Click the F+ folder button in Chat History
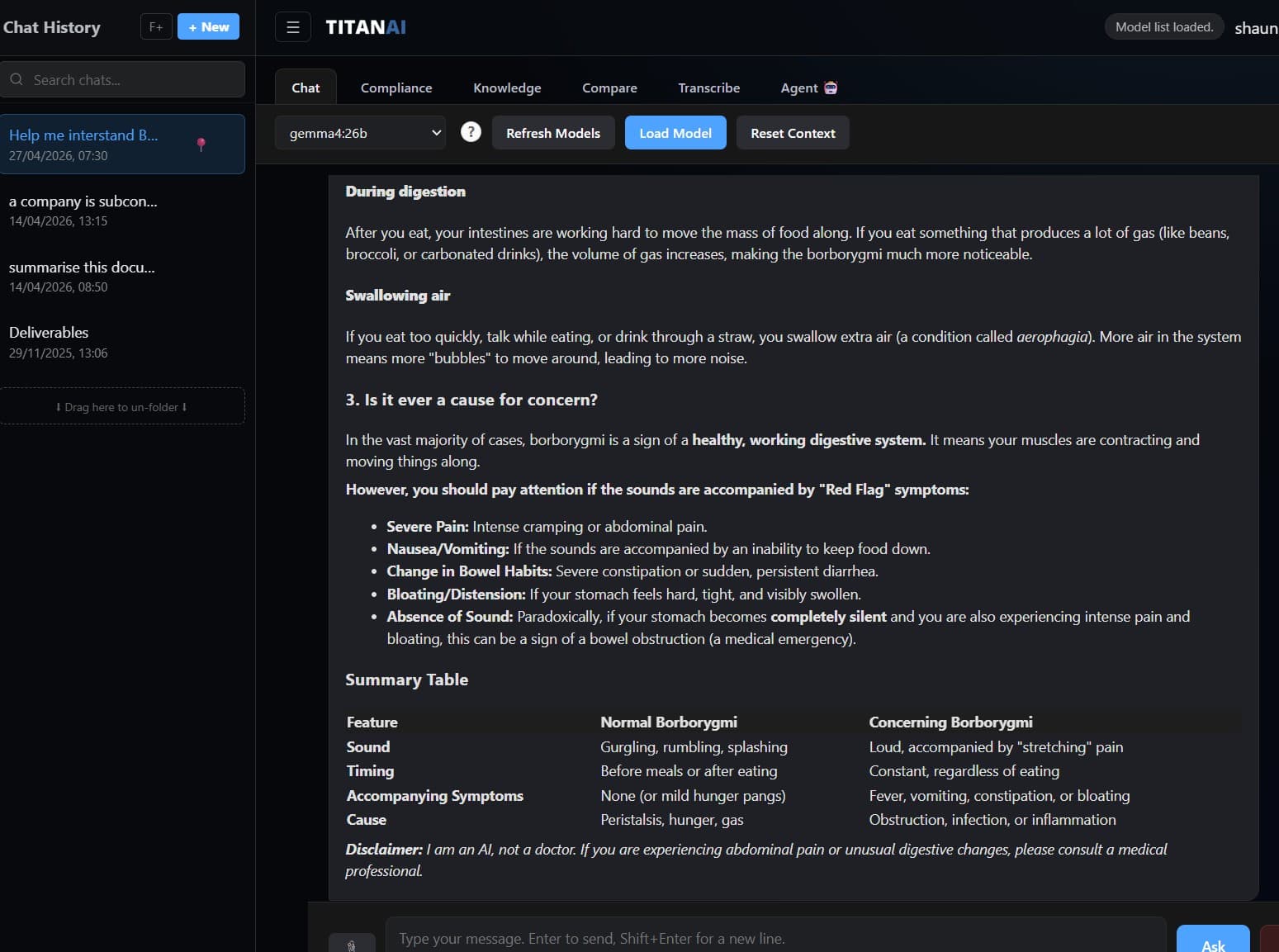Viewport: 1279px width, 952px height. click(156, 26)
